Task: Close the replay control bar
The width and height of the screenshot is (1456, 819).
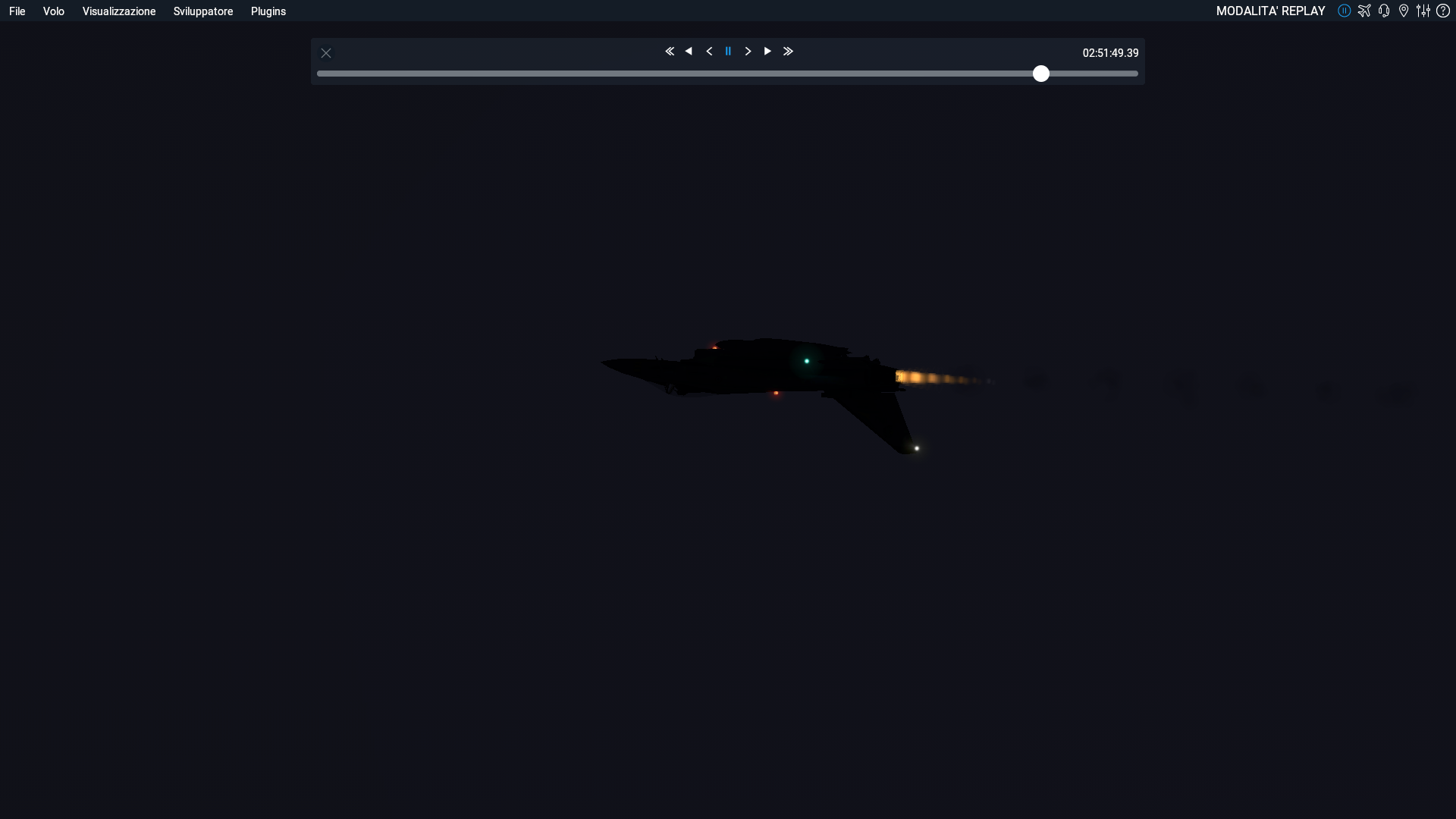Action: (326, 53)
